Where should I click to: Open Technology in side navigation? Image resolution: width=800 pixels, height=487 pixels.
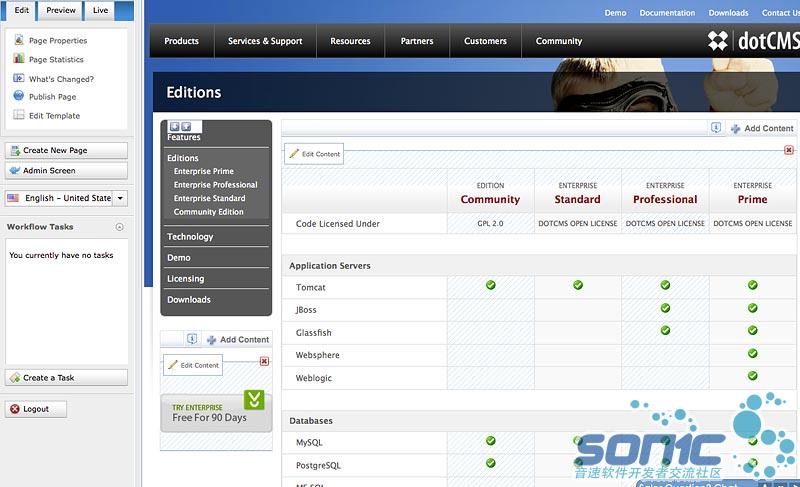point(190,237)
